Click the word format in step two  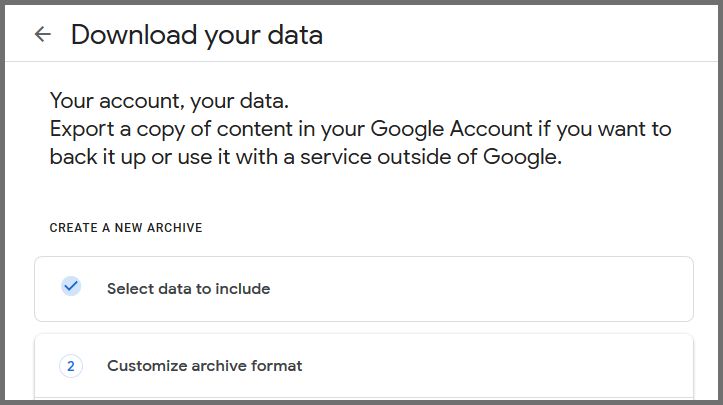[x=277, y=366]
